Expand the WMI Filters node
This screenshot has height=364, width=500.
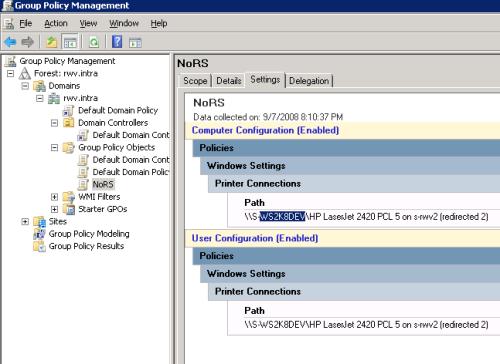(54, 197)
